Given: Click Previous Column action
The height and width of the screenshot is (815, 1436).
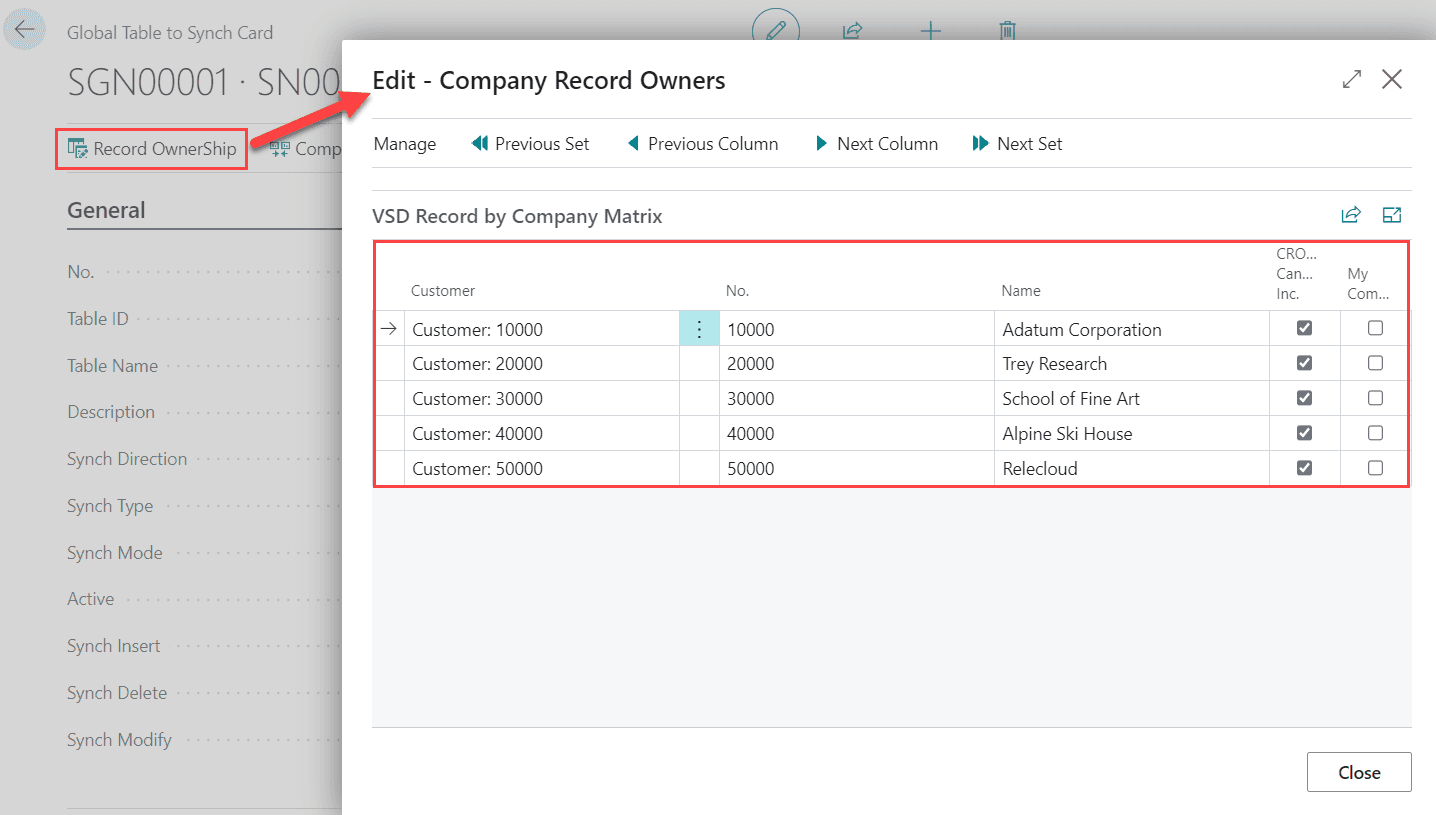Looking at the screenshot, I should (702, 144).
